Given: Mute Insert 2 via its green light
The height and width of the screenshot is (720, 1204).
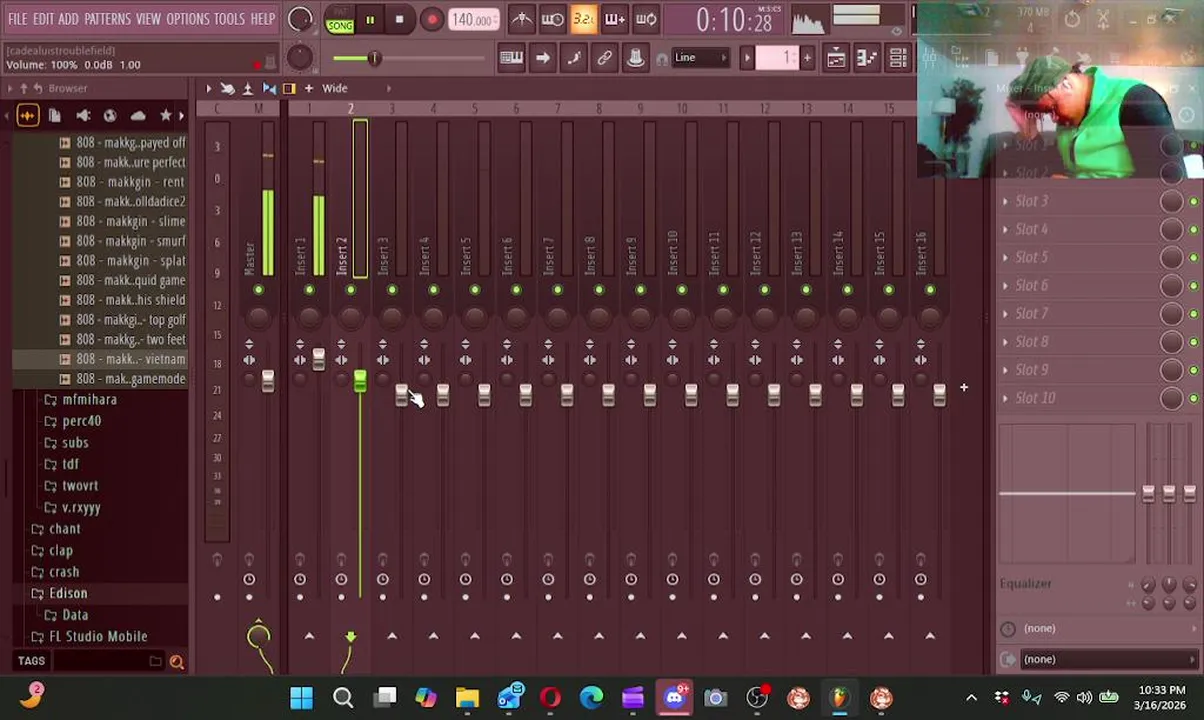Looking at the screenshot, I should point(350,290).
